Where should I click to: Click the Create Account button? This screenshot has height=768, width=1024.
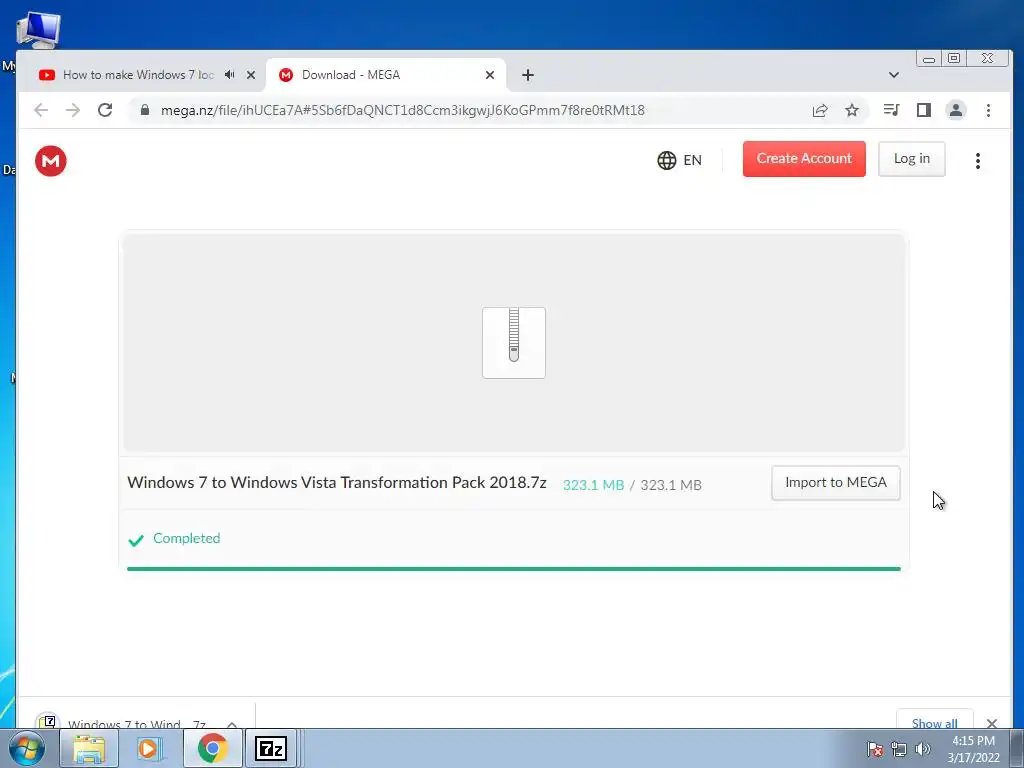coord(804,159)
